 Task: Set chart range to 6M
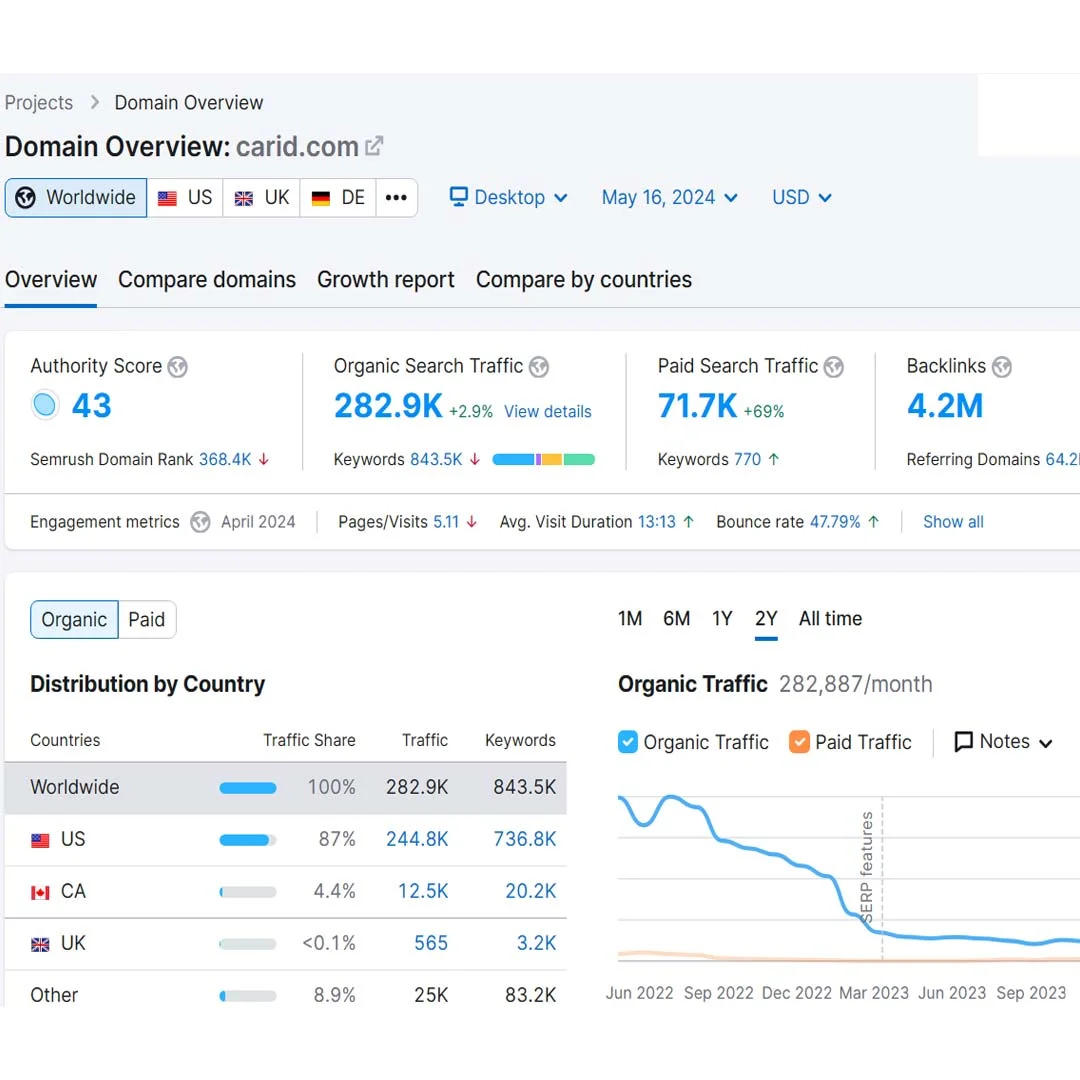click(x=676, y=619)
